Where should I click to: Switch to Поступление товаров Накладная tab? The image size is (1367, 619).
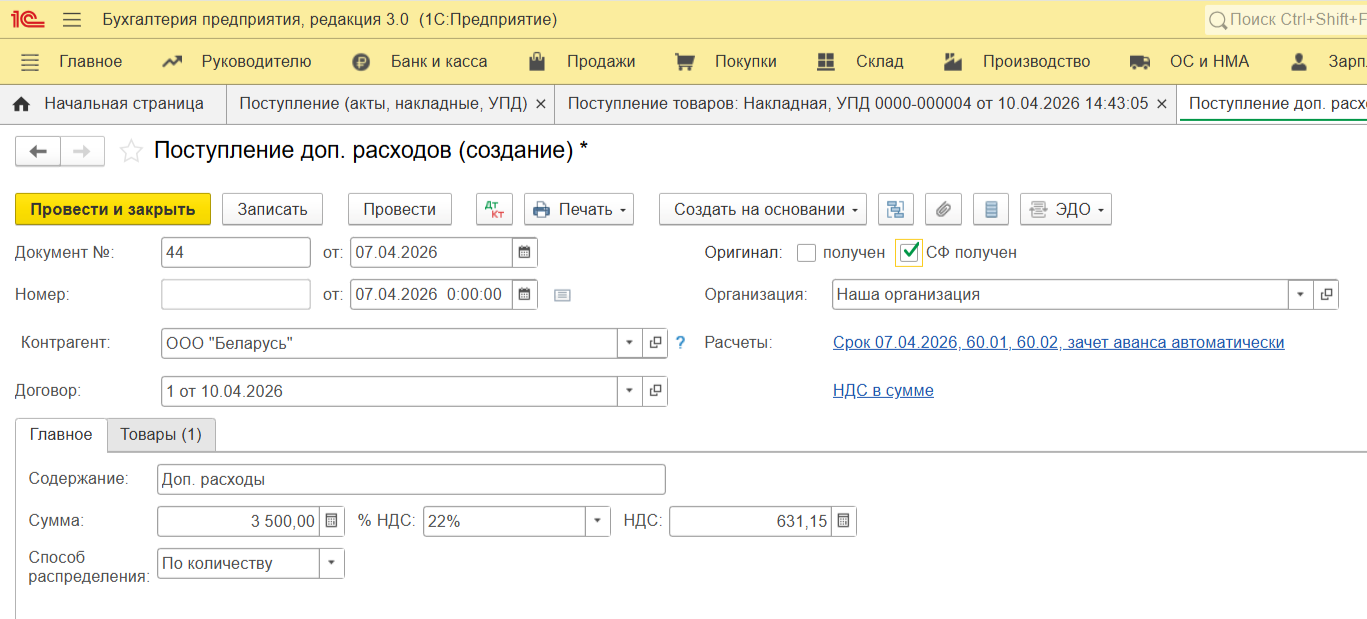[858, 103]
